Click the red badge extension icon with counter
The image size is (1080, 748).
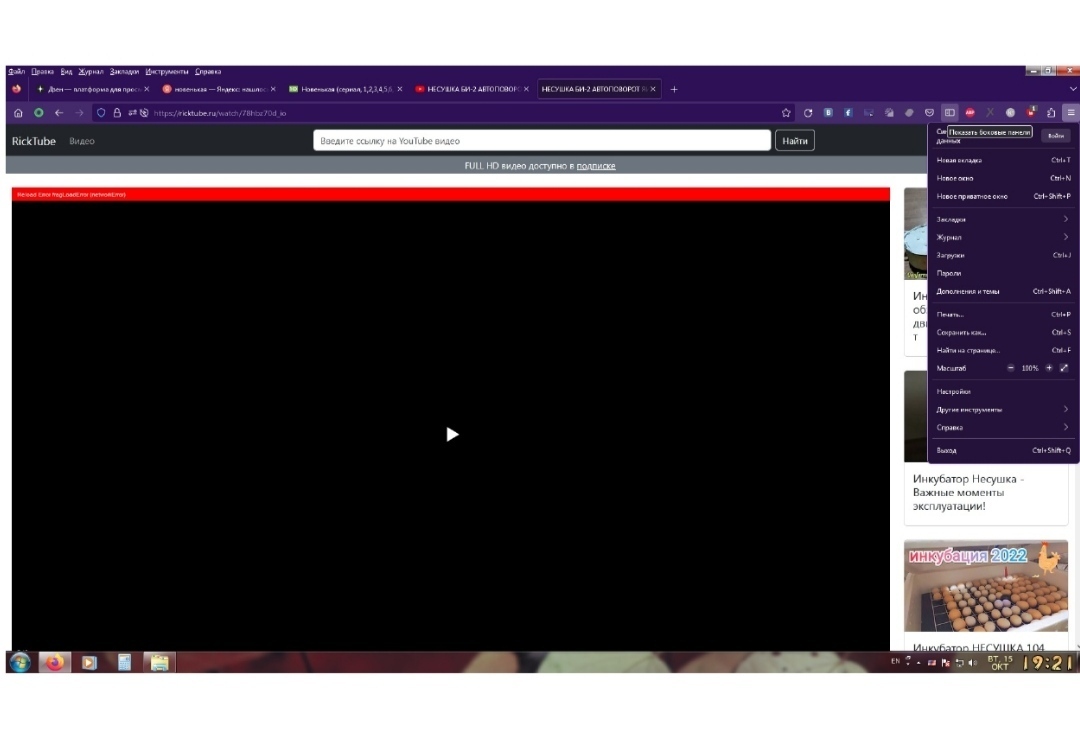1031,112
